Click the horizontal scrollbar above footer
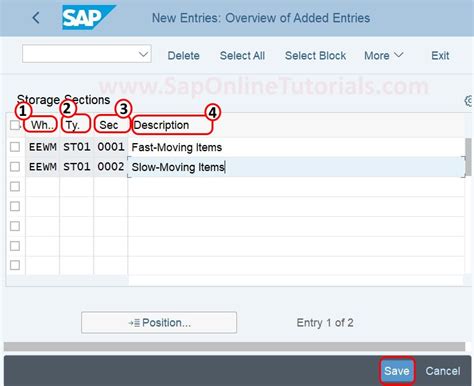Image resolution: width=474 pixels, height=386 pixels. point(234,346)
